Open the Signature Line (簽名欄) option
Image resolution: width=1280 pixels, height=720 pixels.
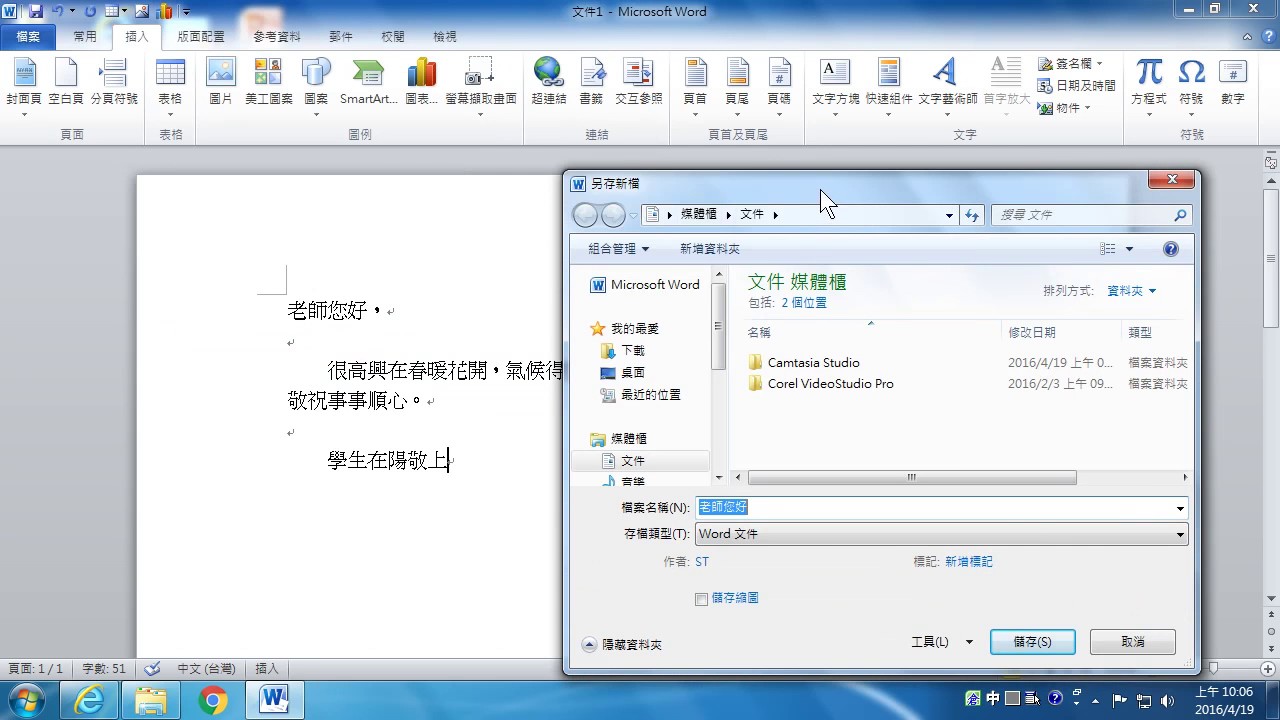(1071, 64)
